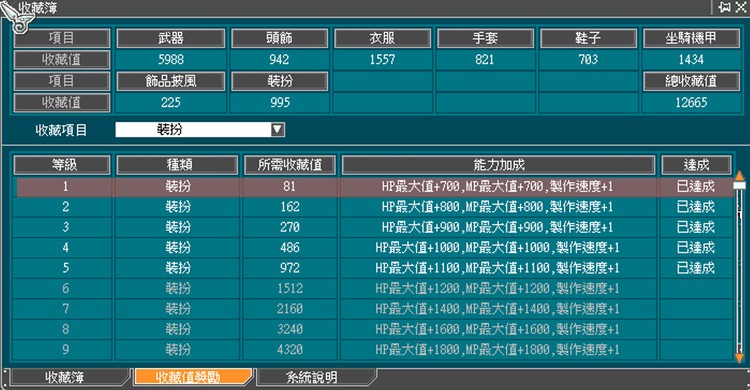This screenshot has height=390, width=750.
Task: Click 已達成 status in level 5 row
Action: point(696,268)
